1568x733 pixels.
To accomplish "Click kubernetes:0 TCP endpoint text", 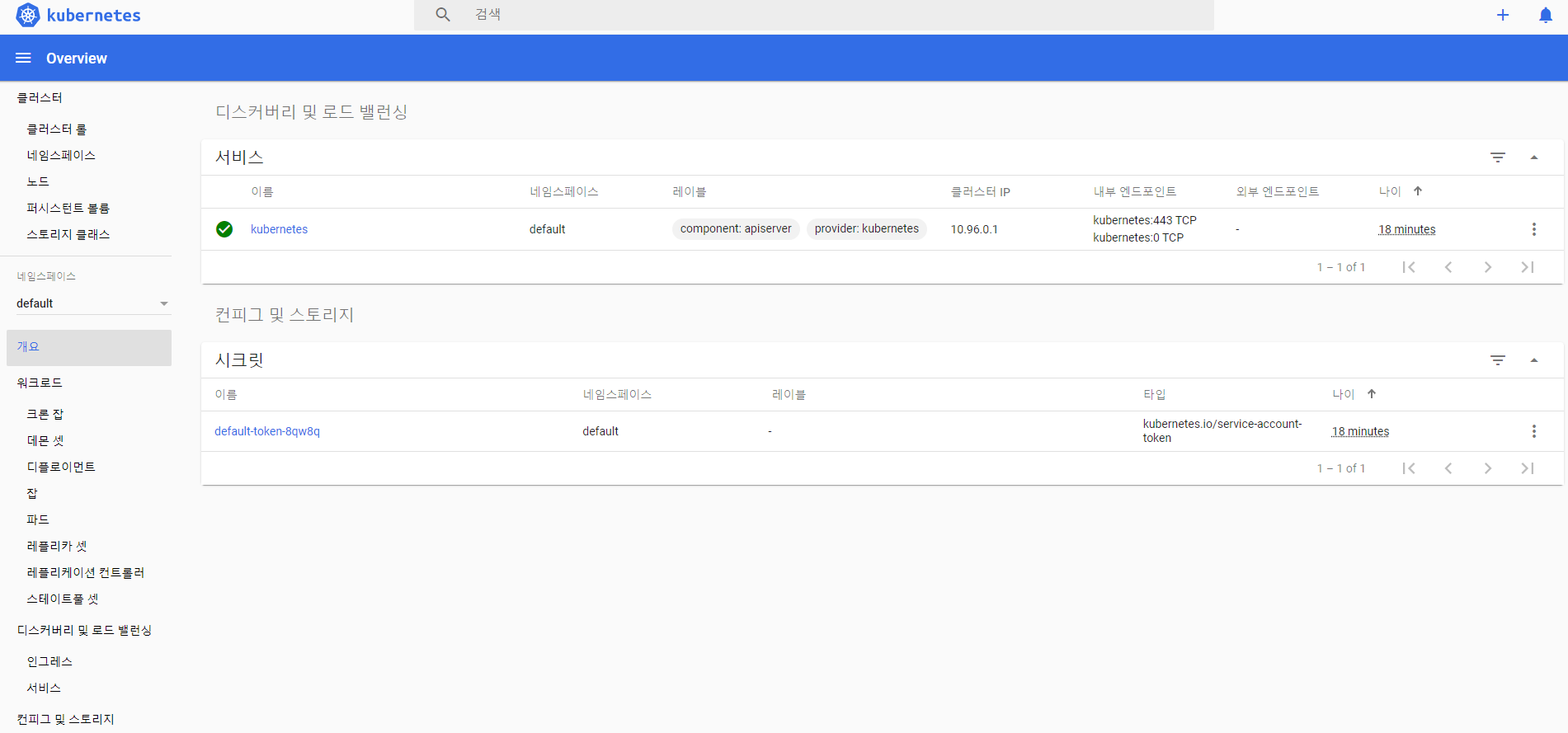I will [x=1138, y=237].
